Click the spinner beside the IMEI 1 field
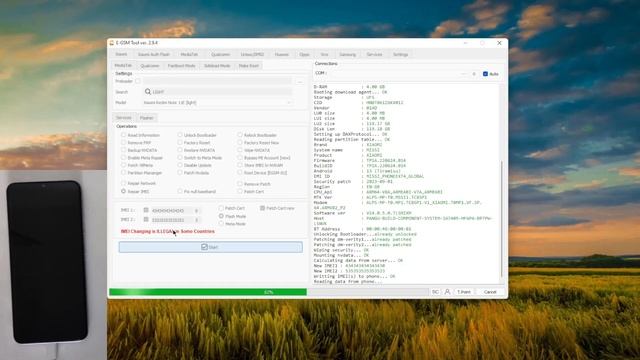This screenshot has height=360, width=640. pyautogui.click(x=196, y=211)
